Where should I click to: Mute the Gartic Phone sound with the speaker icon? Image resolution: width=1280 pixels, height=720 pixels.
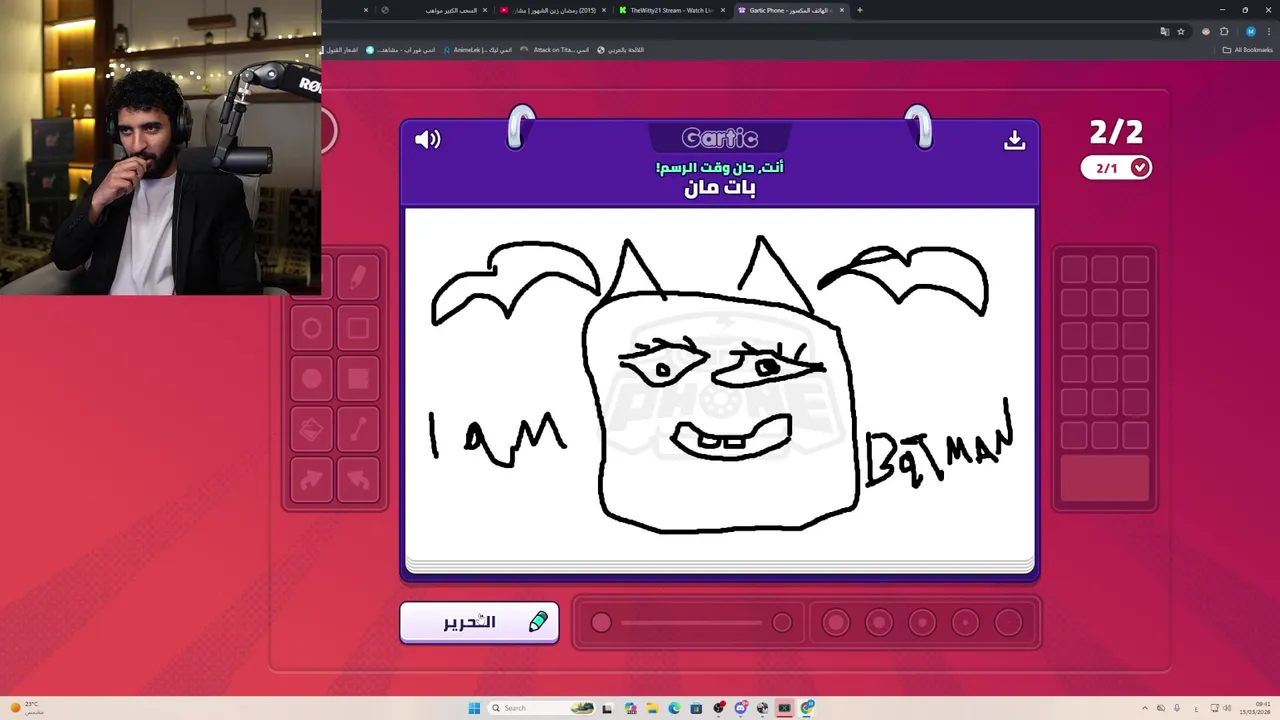click(x=428, y=140)
